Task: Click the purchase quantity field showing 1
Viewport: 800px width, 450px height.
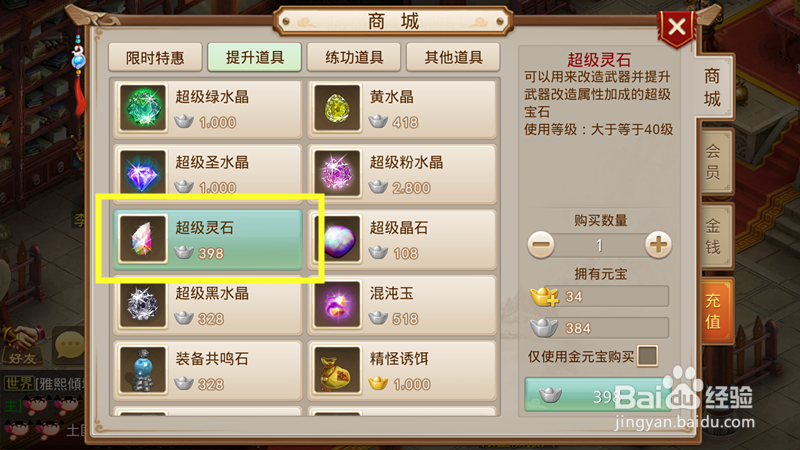Action: [x=599, y=245]
